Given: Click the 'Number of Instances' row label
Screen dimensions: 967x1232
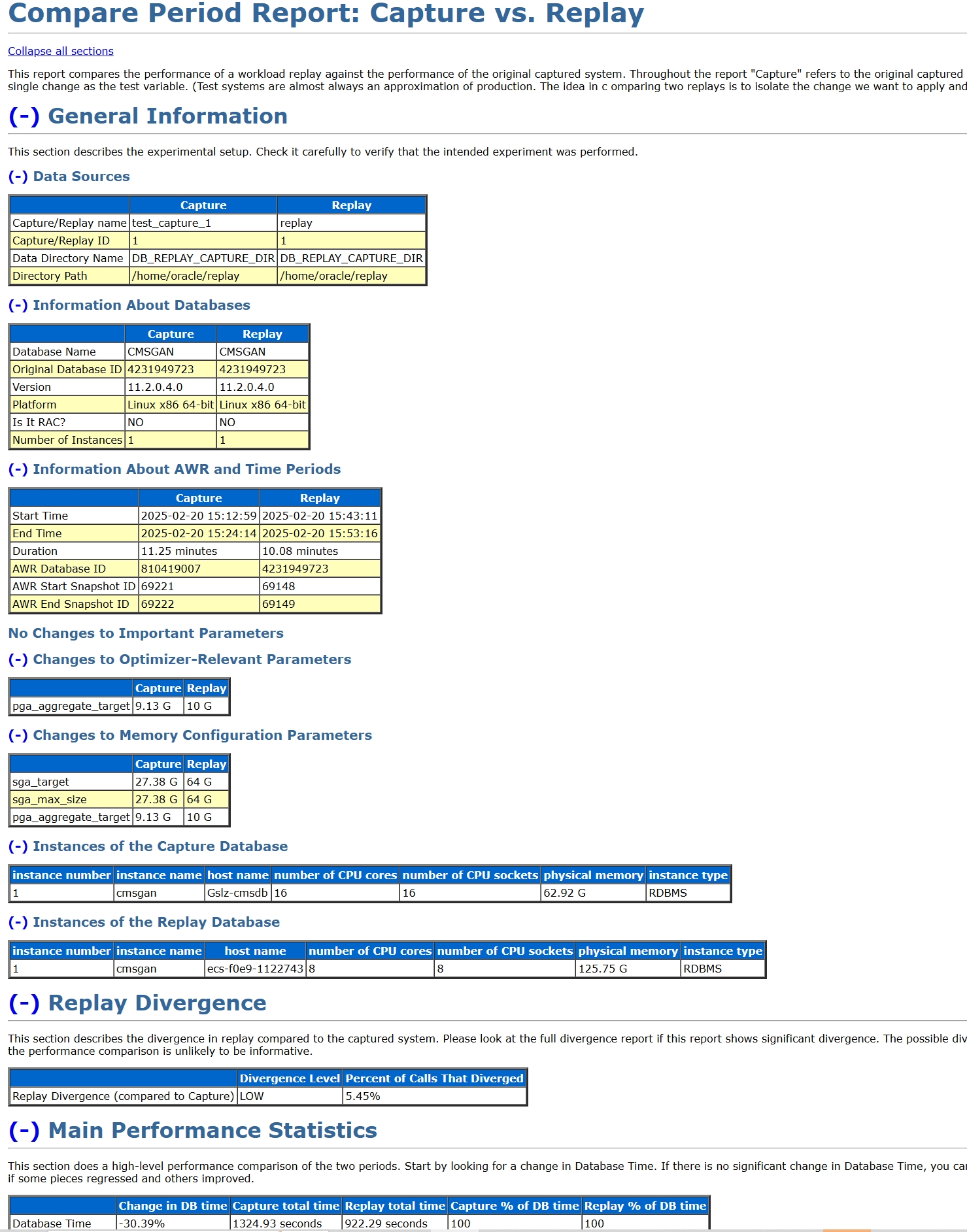Looking at the screenshot, I should coord(67,440).
